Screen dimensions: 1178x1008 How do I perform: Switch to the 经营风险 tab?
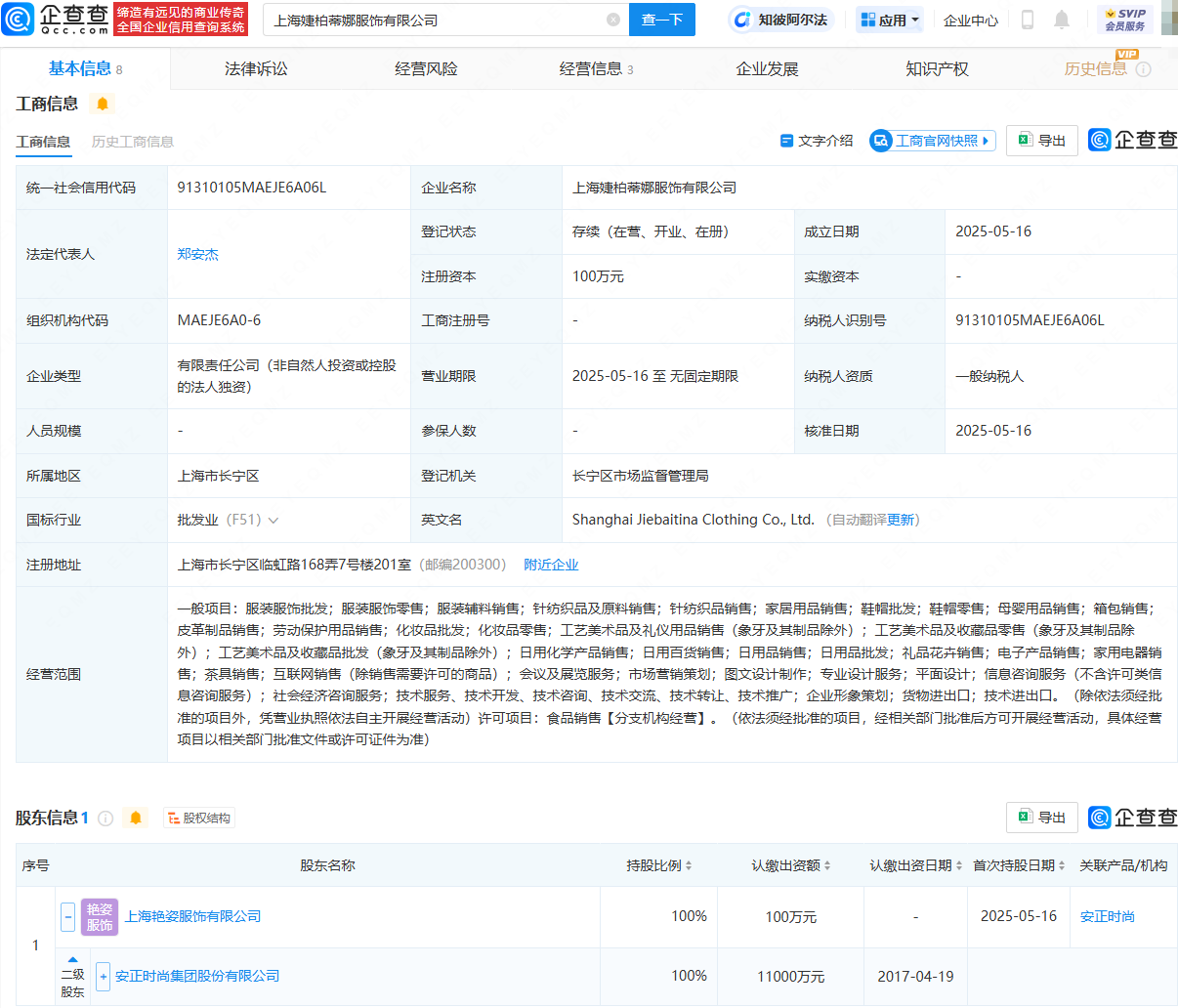point(426,68)
